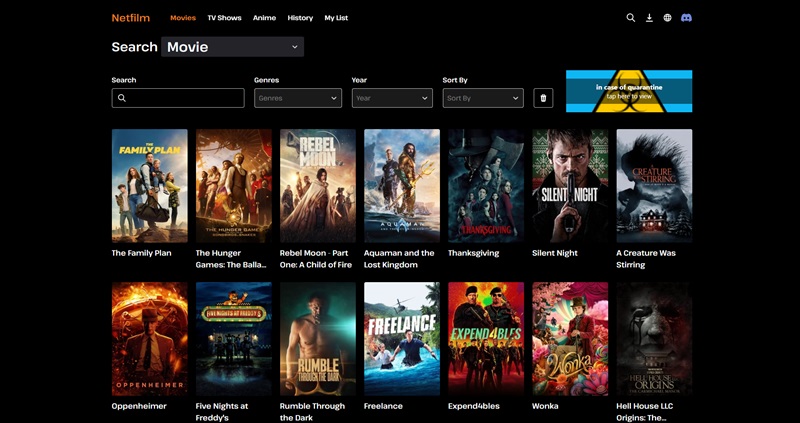Open the Rumble Through the Dark poster
Image resolution: width=800 pixels, height=423 pixels.
[x=318, y=339]
